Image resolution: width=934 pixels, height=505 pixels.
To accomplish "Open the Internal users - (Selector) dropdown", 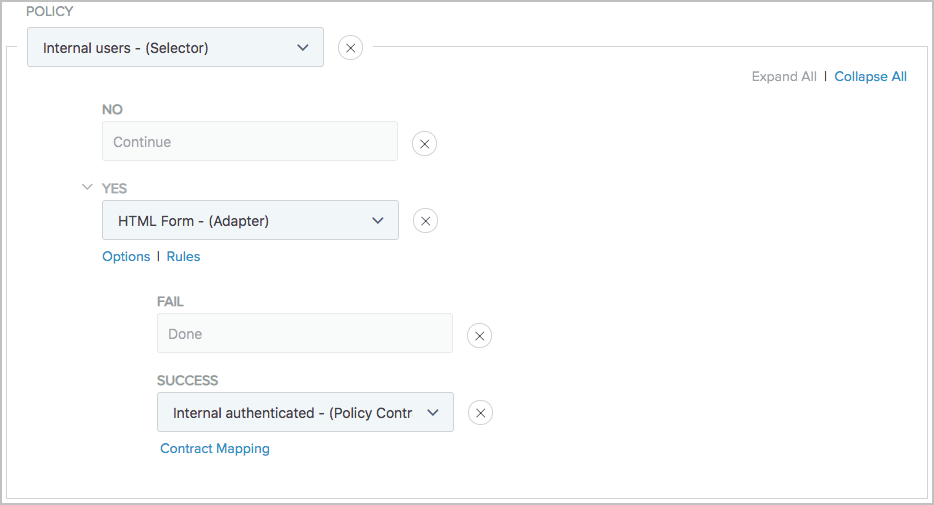I will pos(175,47).
